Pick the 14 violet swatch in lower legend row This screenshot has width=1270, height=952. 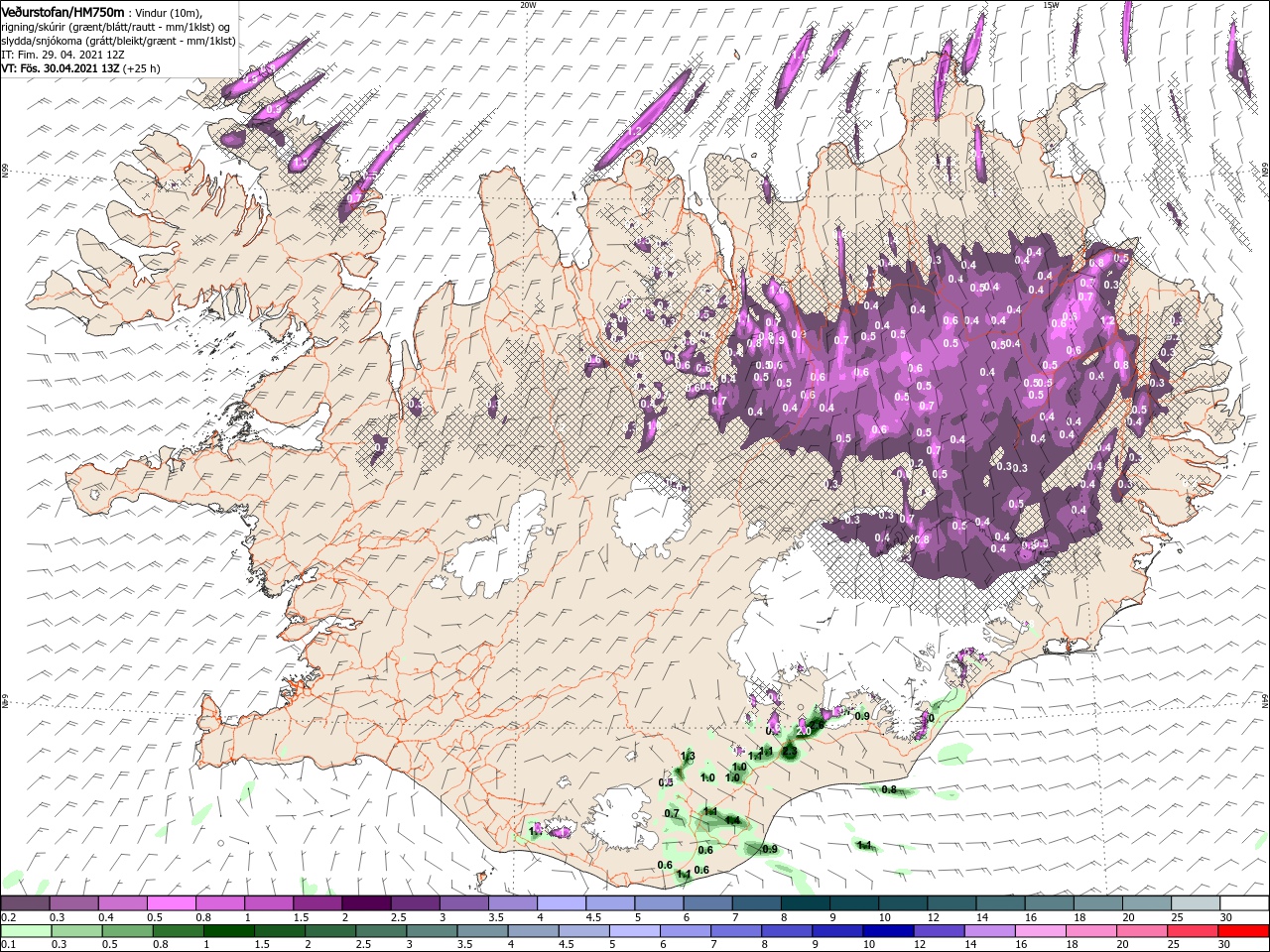click(989, 931)
